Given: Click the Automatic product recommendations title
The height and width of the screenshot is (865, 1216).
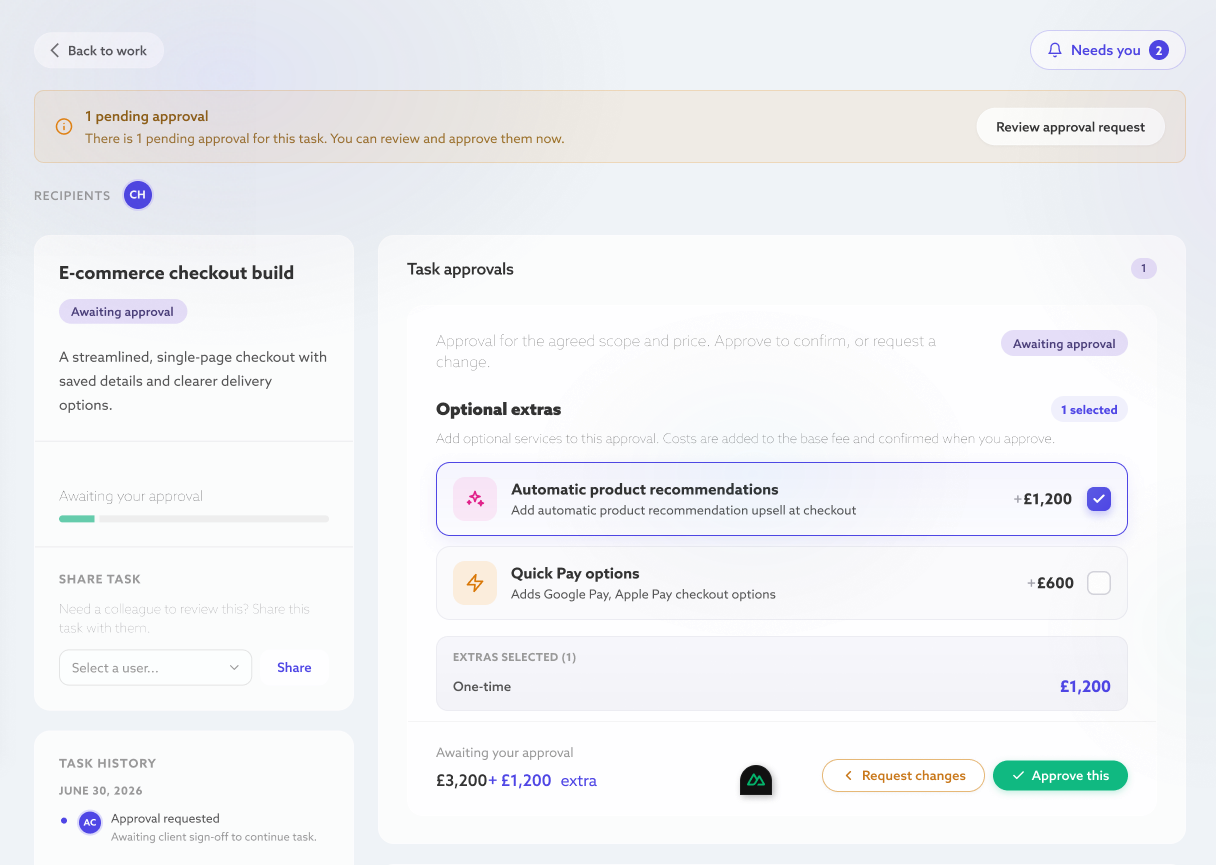Looking at the screenshot, I should (644, 490).
